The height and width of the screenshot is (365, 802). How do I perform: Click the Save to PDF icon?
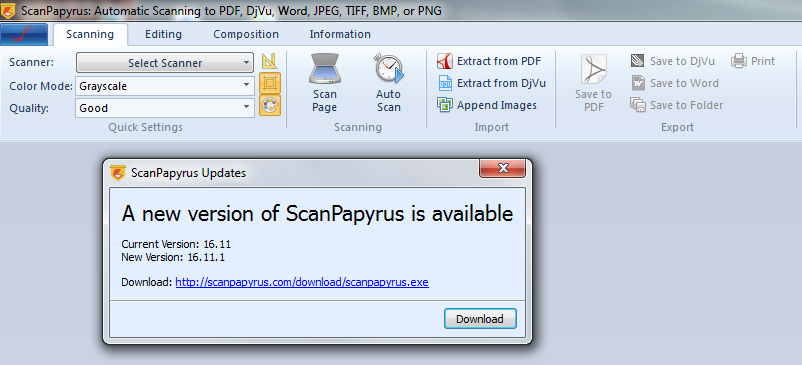593,69
